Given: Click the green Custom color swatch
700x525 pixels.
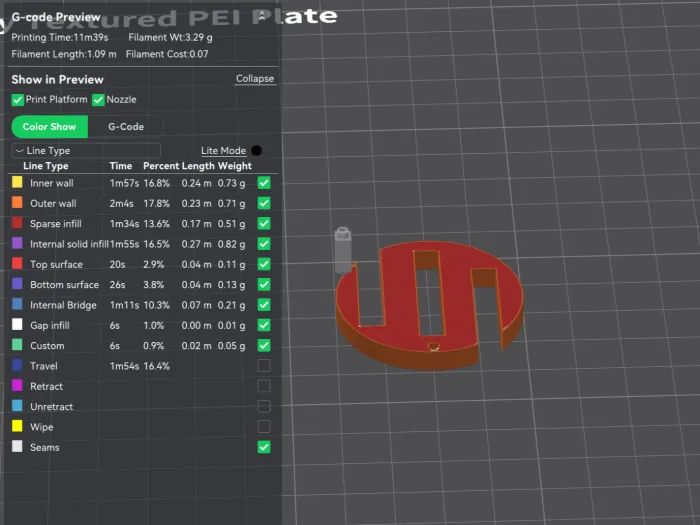Looking at the screenshot, I should pos(17,345).
